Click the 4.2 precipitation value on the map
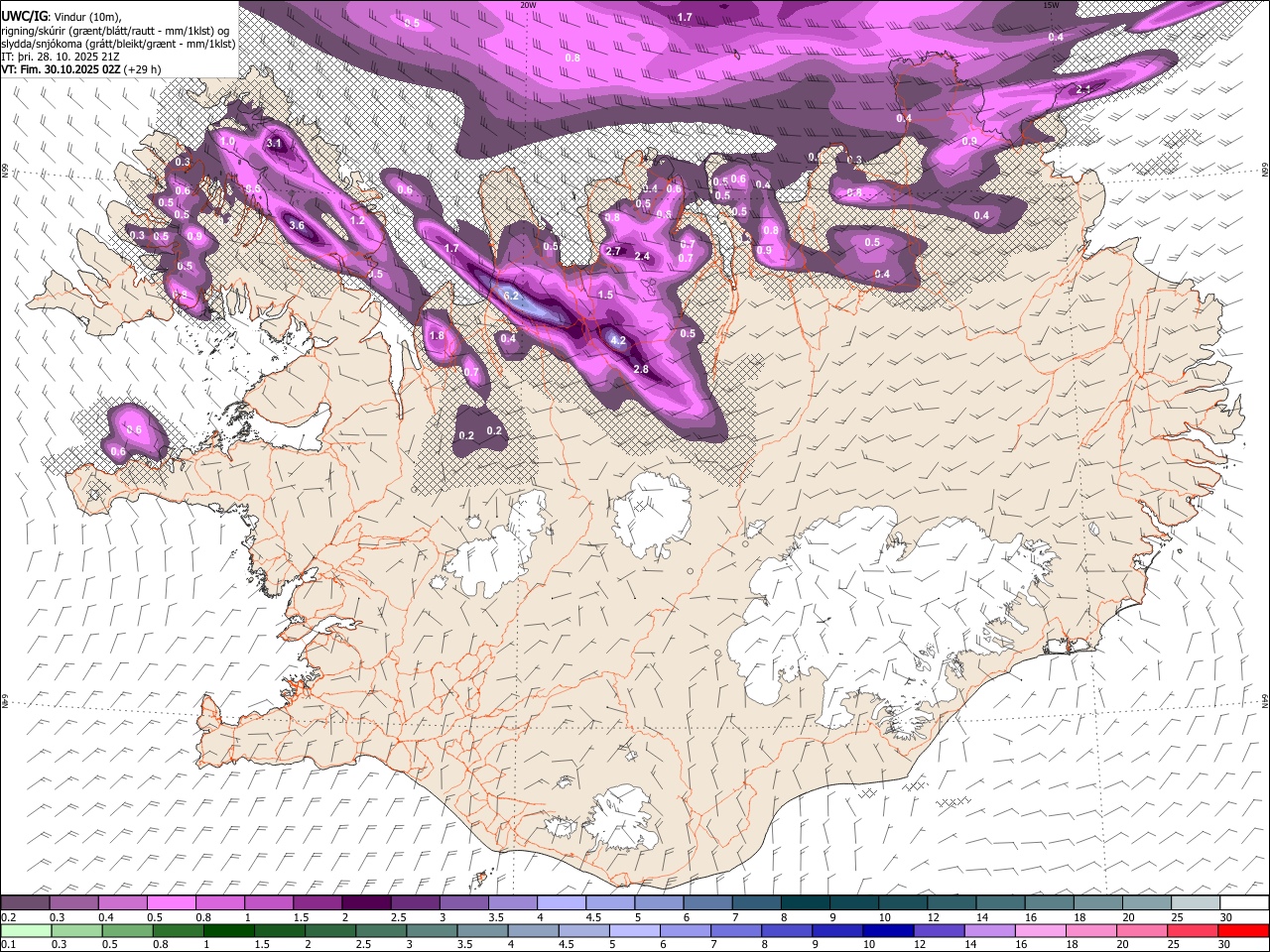Screen dimensions: 1270x952 click(617, 340)
